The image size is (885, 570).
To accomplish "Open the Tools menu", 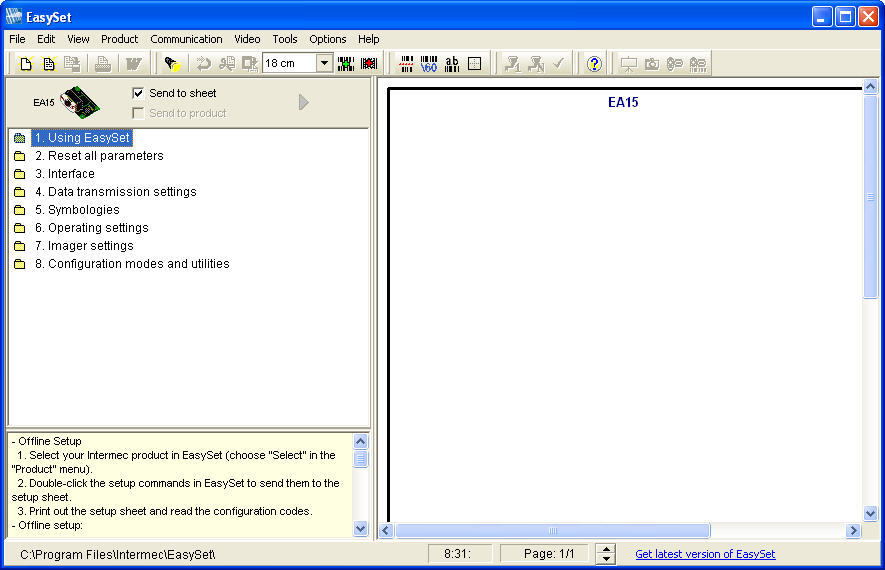I will 284,39.
